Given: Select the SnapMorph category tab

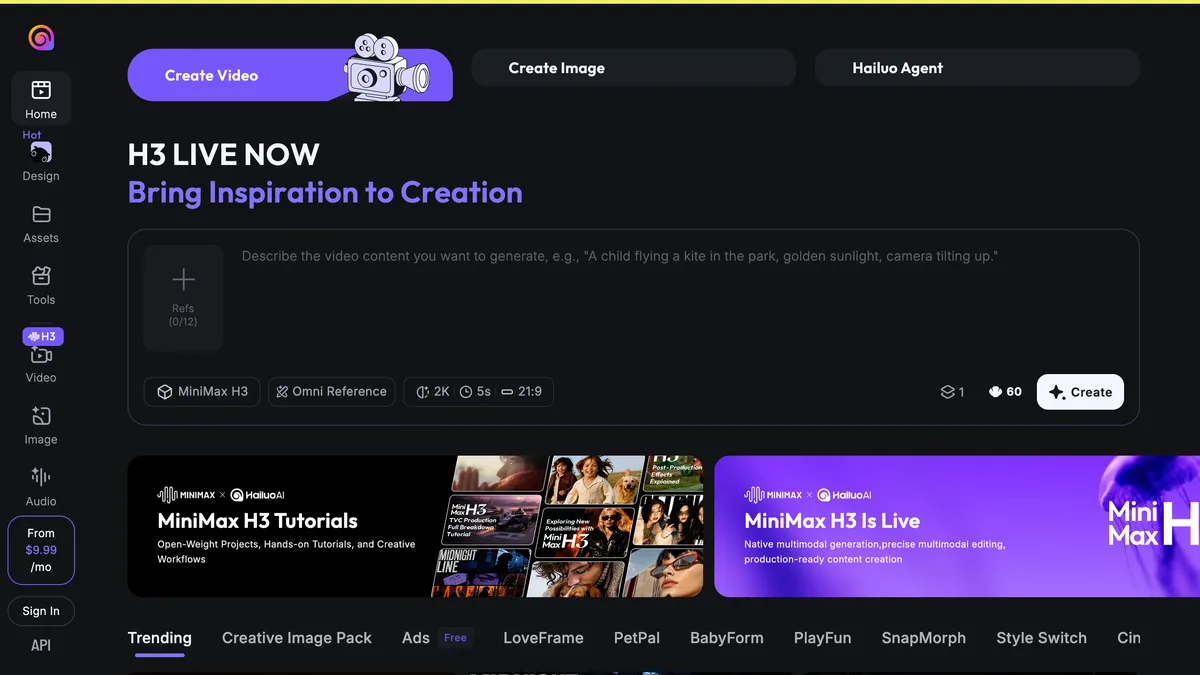Looking at the screenshot, I should (x=924, y=638).
